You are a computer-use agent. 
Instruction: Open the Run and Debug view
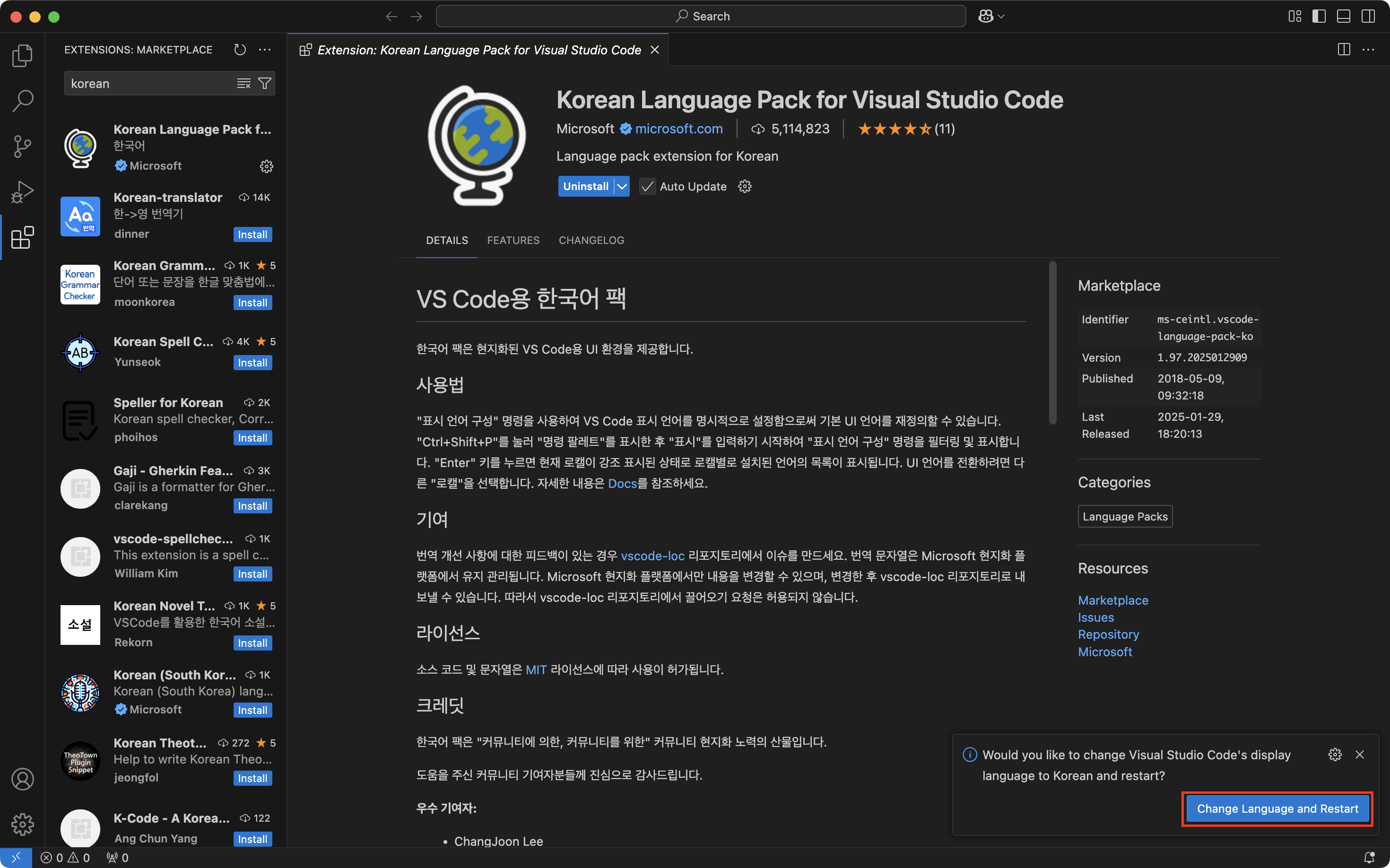(x=22, y=192)
